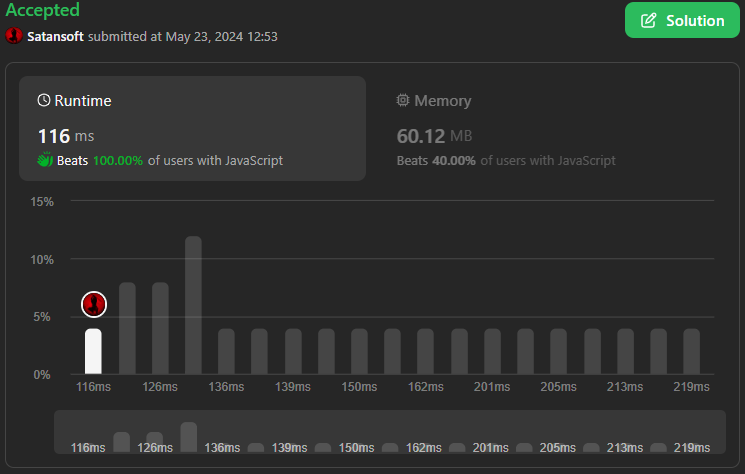Viewport: 745px width, 474px height.
Task: Click the pencil icon on Solution button
Action: tap(648, 20)
